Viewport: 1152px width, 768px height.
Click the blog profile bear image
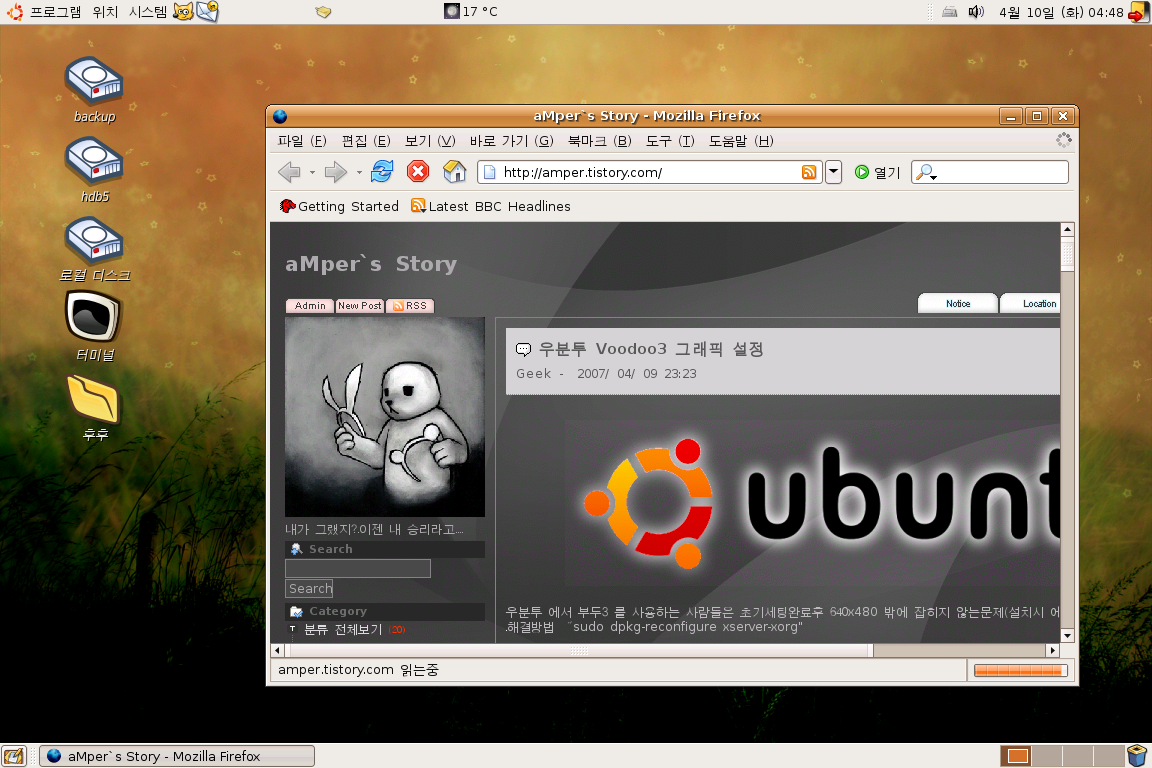[x=385, y=417]
